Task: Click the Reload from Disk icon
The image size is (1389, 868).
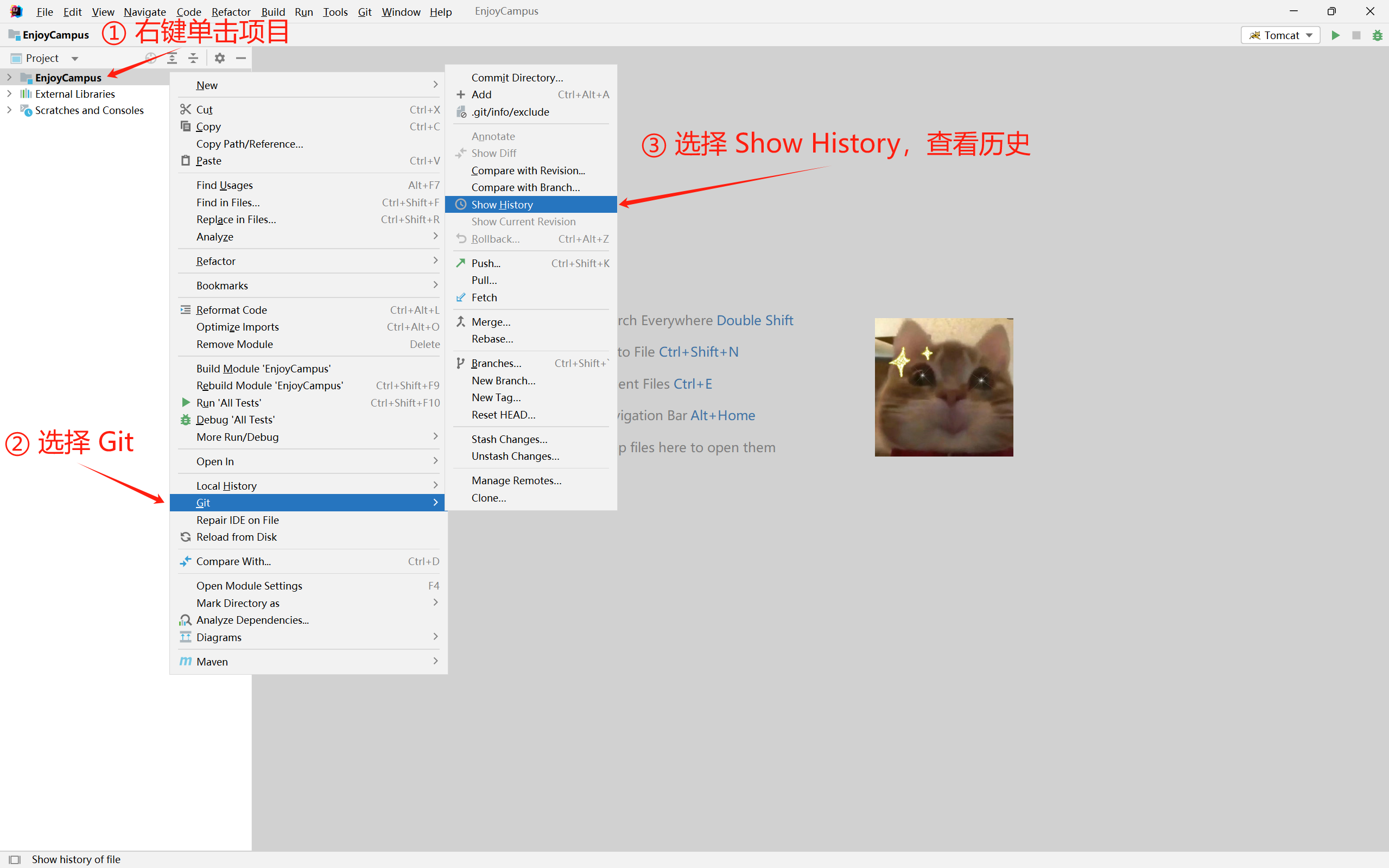Action: [x=186, y=537]
